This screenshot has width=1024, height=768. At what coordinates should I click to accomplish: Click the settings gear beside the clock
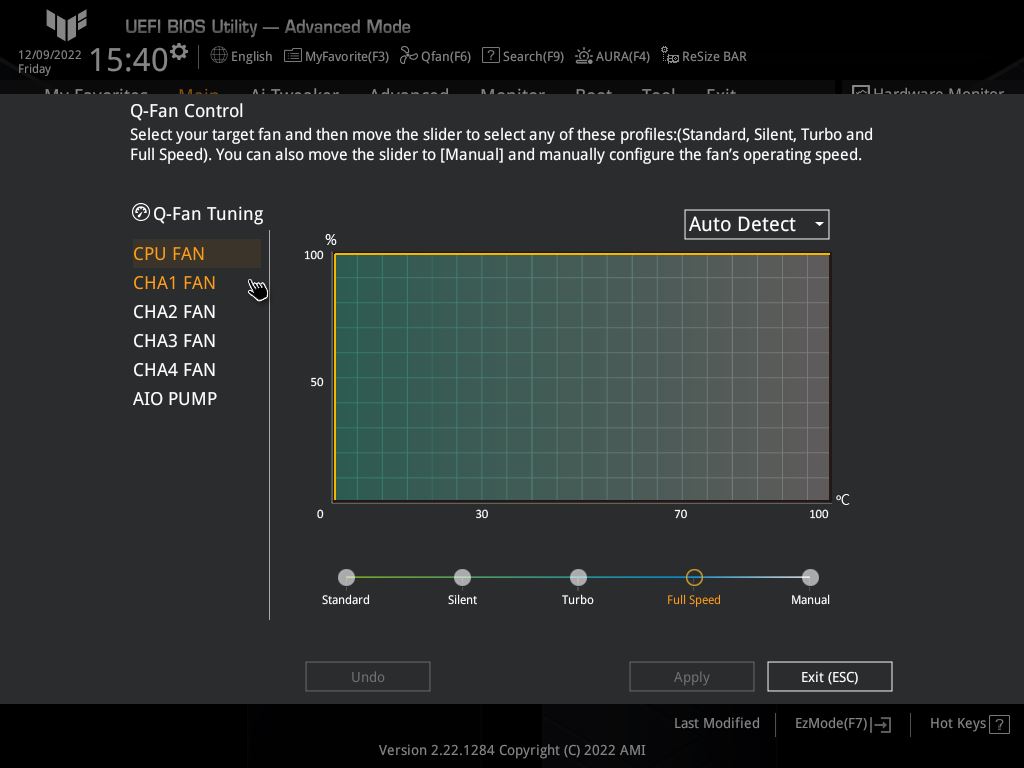tap(179, 52)
